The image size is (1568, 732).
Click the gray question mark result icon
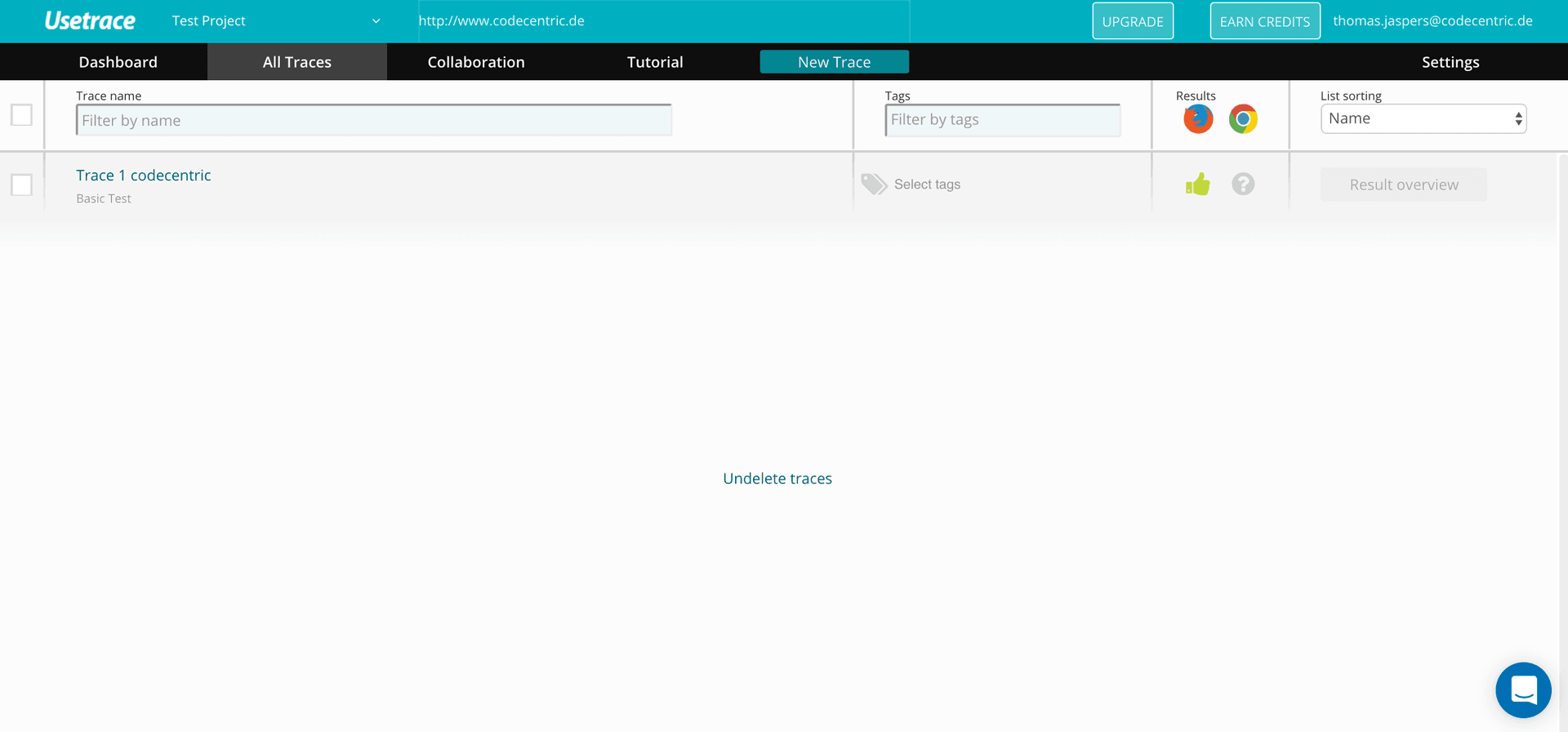coord(1243,185)
